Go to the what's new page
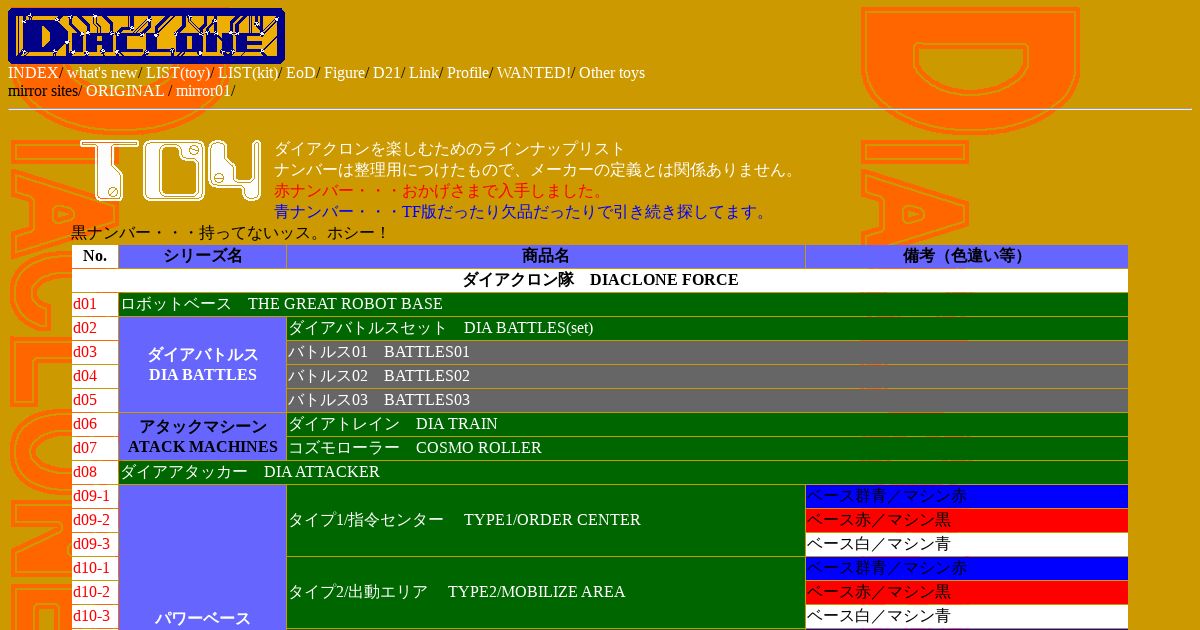 (x=102, y=73)
